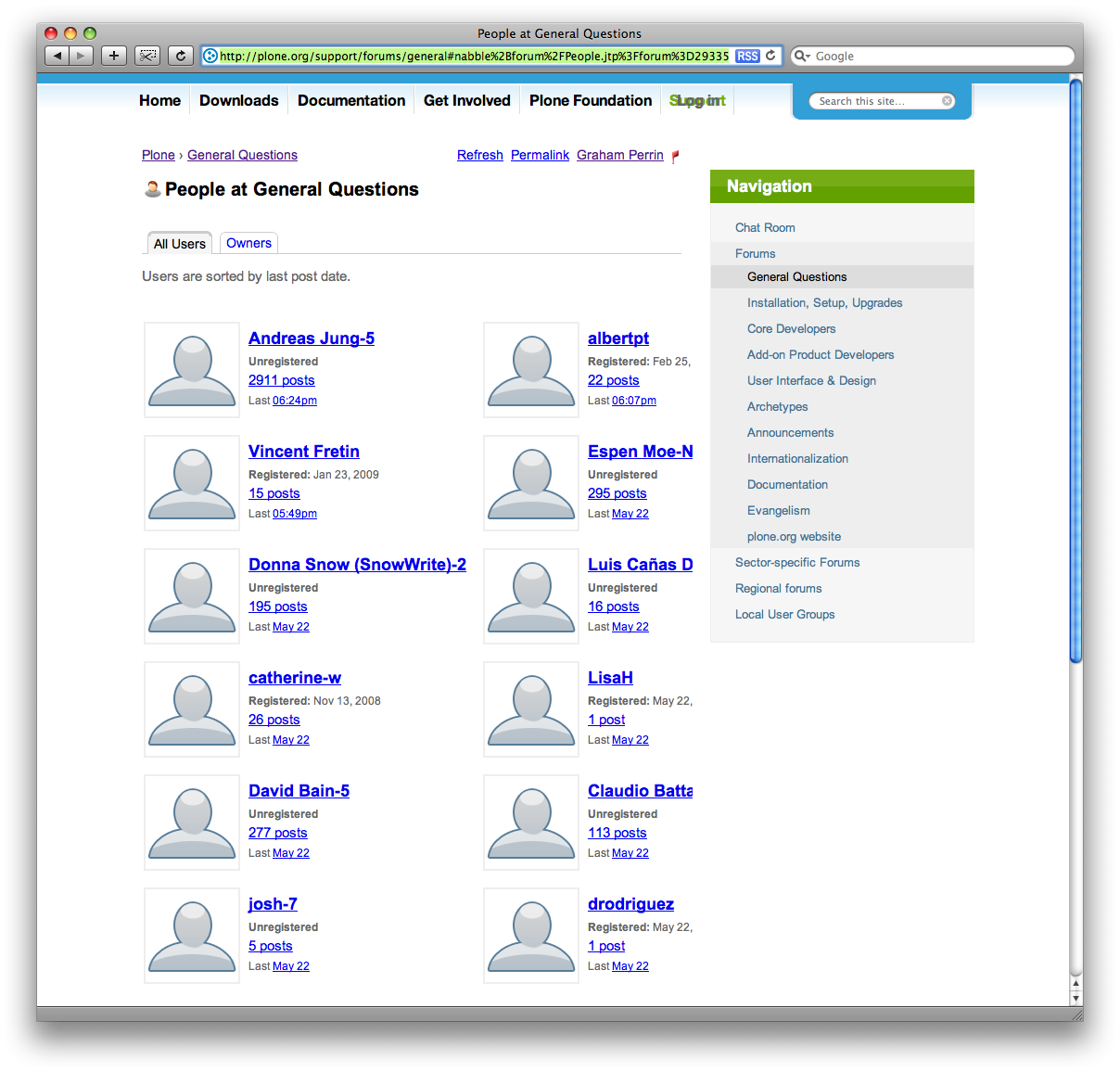
Task: Open the Downloads menu item
Action: (238, 100)
